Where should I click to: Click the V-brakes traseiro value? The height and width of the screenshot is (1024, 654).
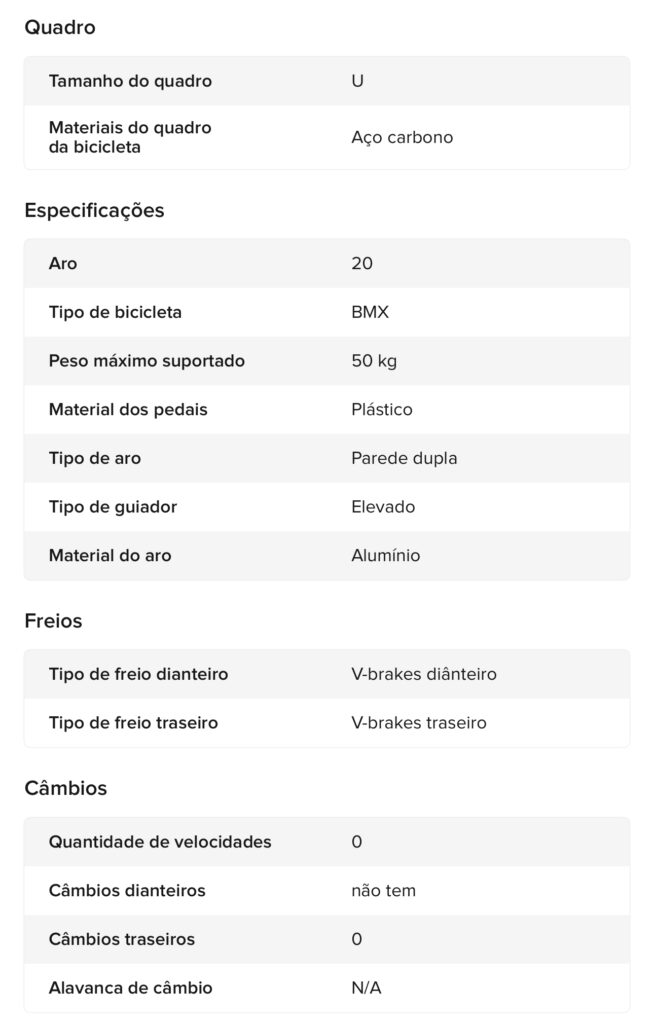pyautogui.click(x=419, y=723)
